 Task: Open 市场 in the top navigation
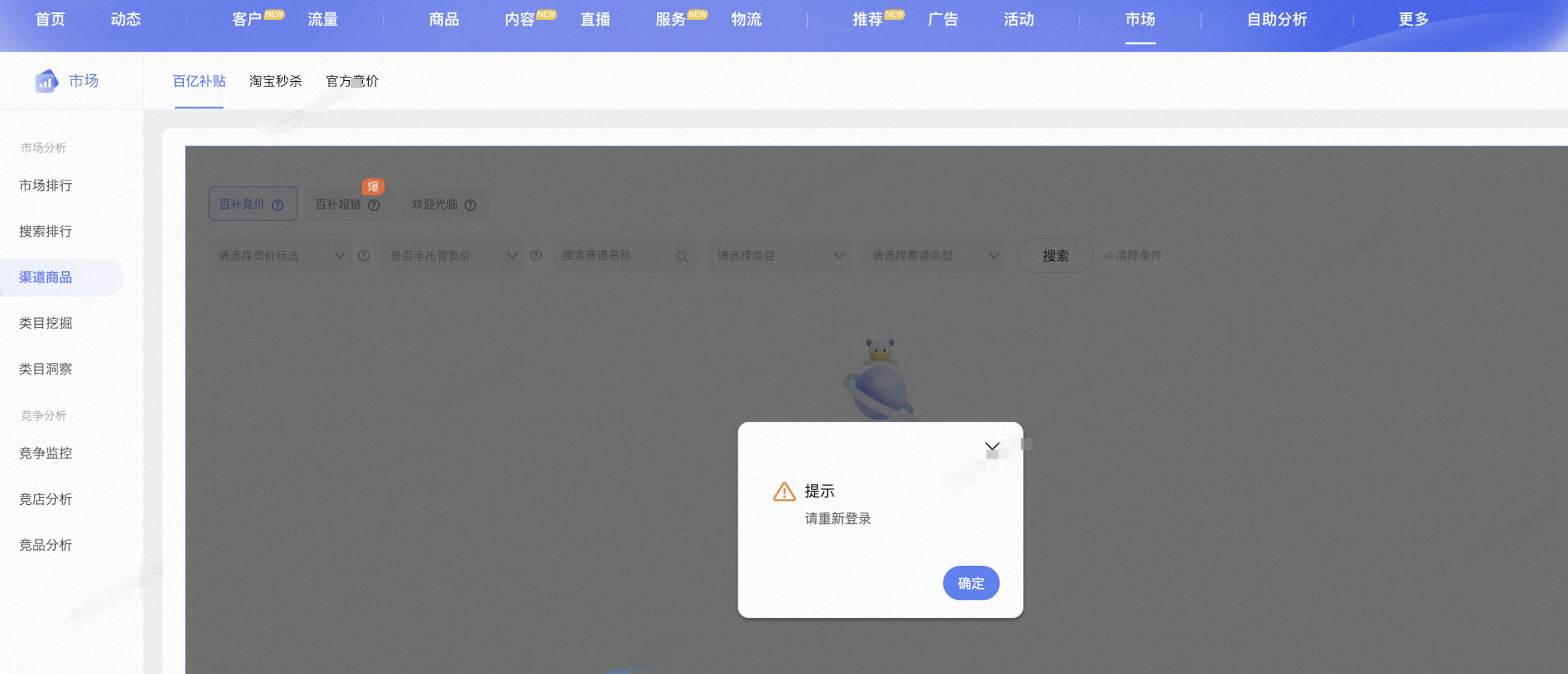tap(1140, 20)
